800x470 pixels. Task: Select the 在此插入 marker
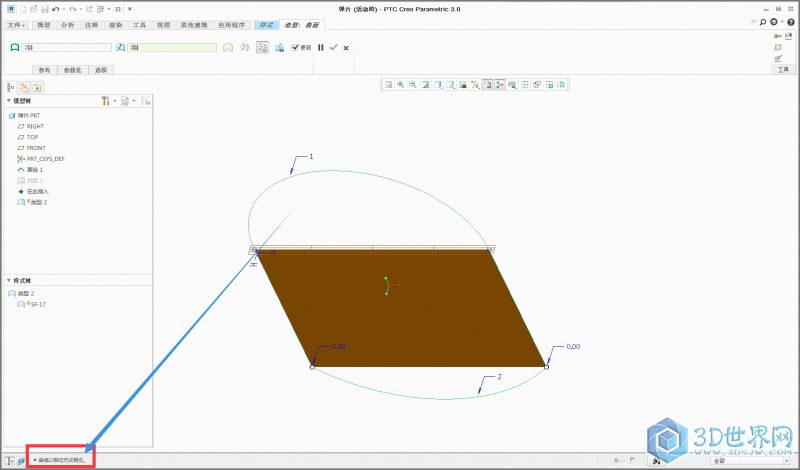tap(33, 192)
